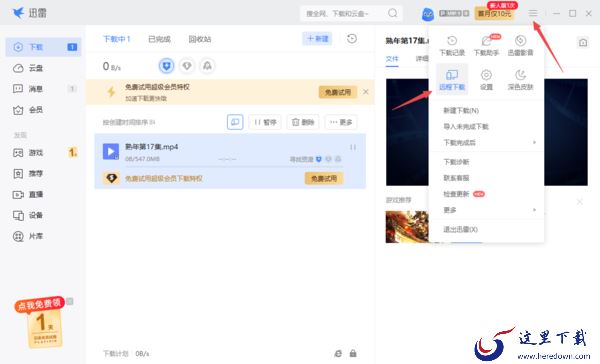Click the 暂停 pause button

point(265,122)
